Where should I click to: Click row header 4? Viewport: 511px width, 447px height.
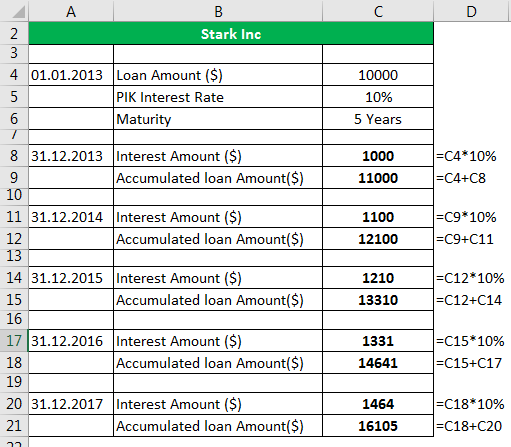pos(14,75)
